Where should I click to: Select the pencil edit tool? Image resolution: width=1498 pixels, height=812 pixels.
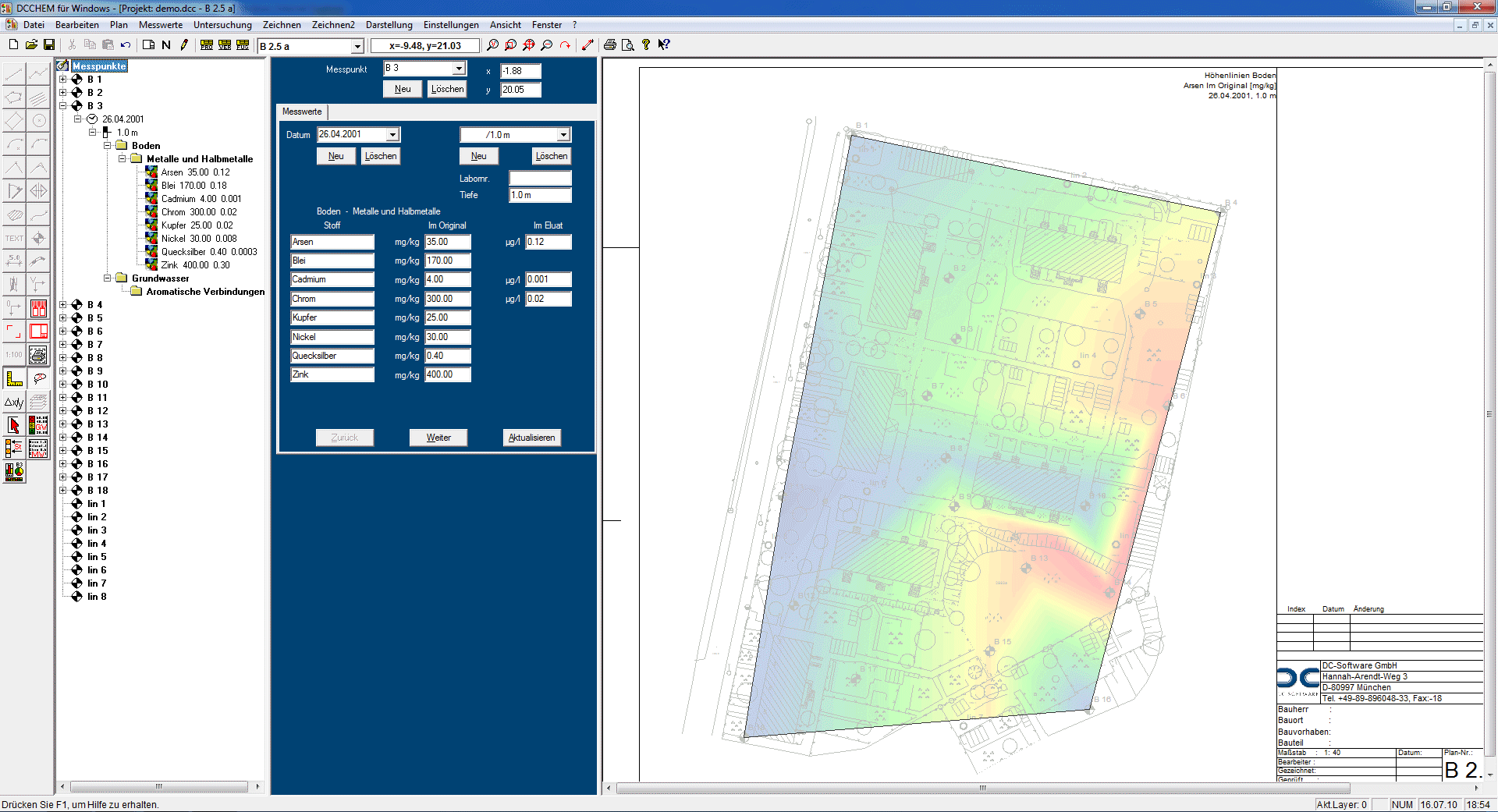(x=184, y=45)
